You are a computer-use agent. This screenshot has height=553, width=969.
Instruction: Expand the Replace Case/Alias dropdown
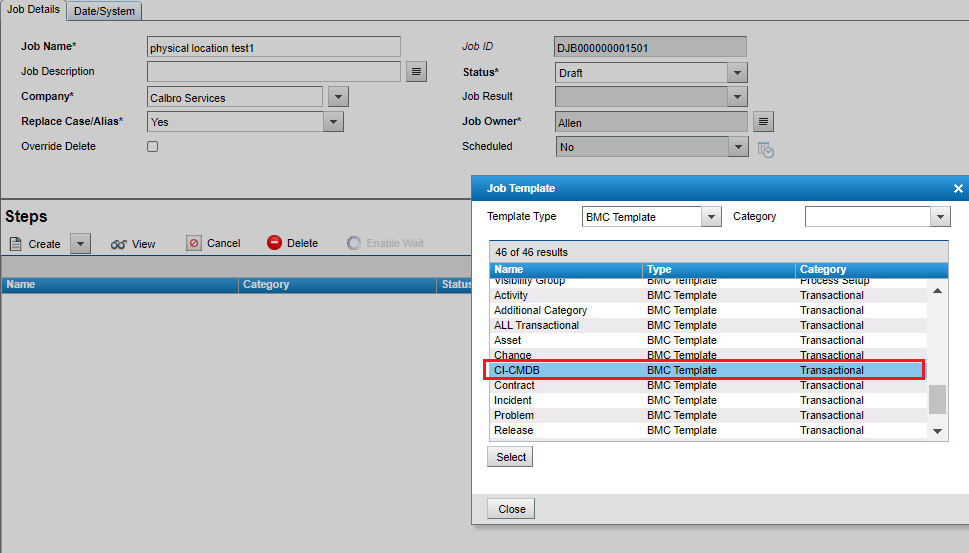pos(333,122)
